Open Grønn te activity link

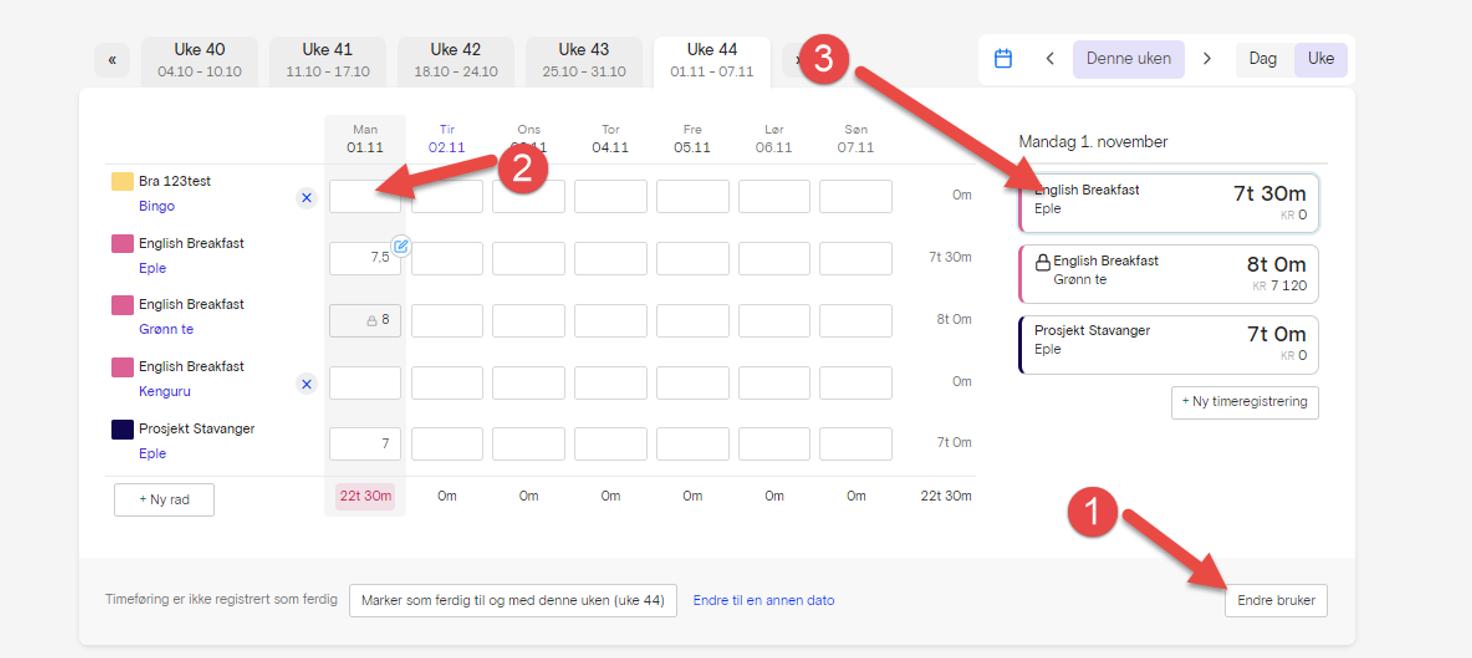click(x=166, y=329)
